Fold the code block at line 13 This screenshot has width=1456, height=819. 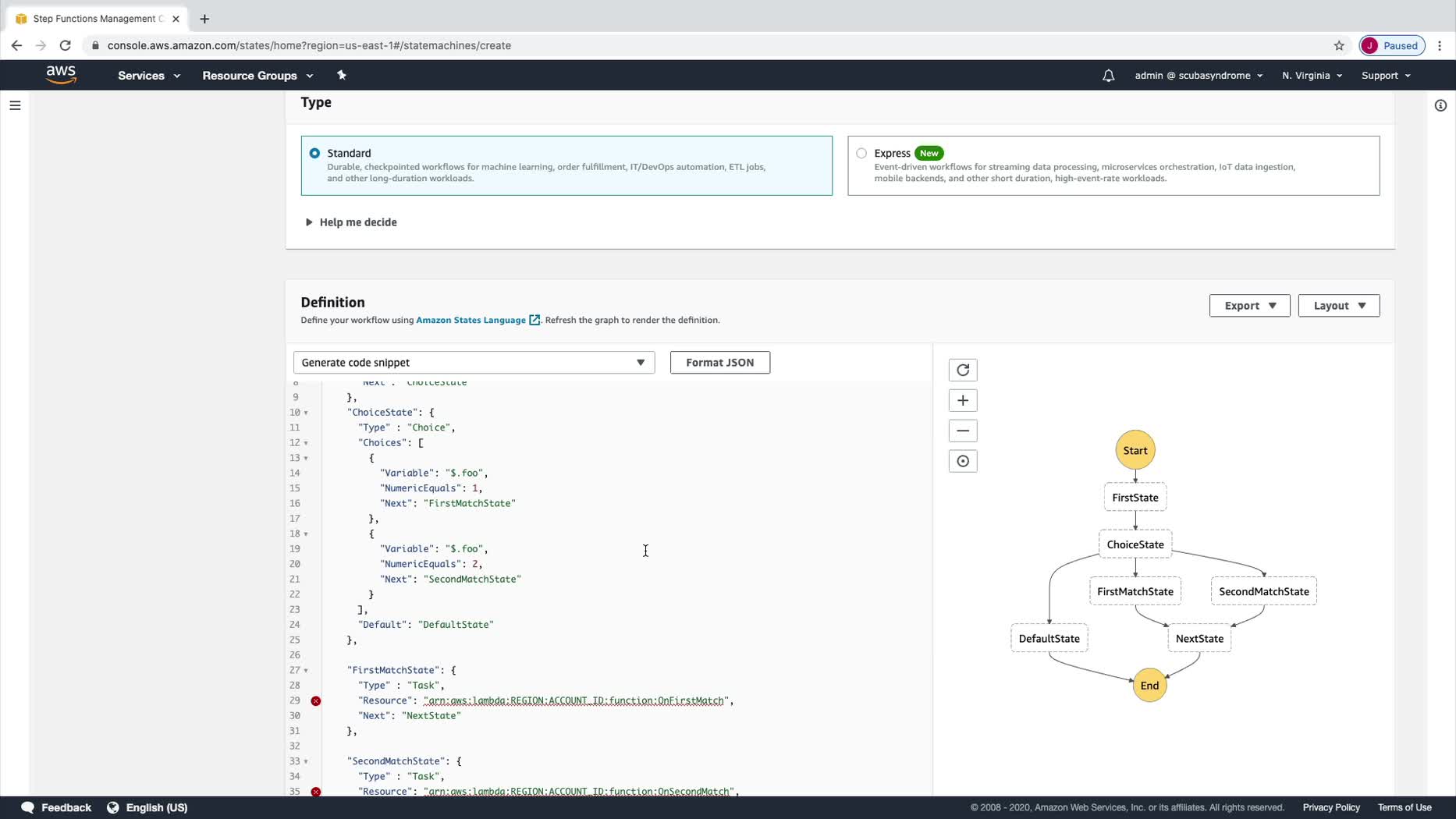[x=306, y=458]
